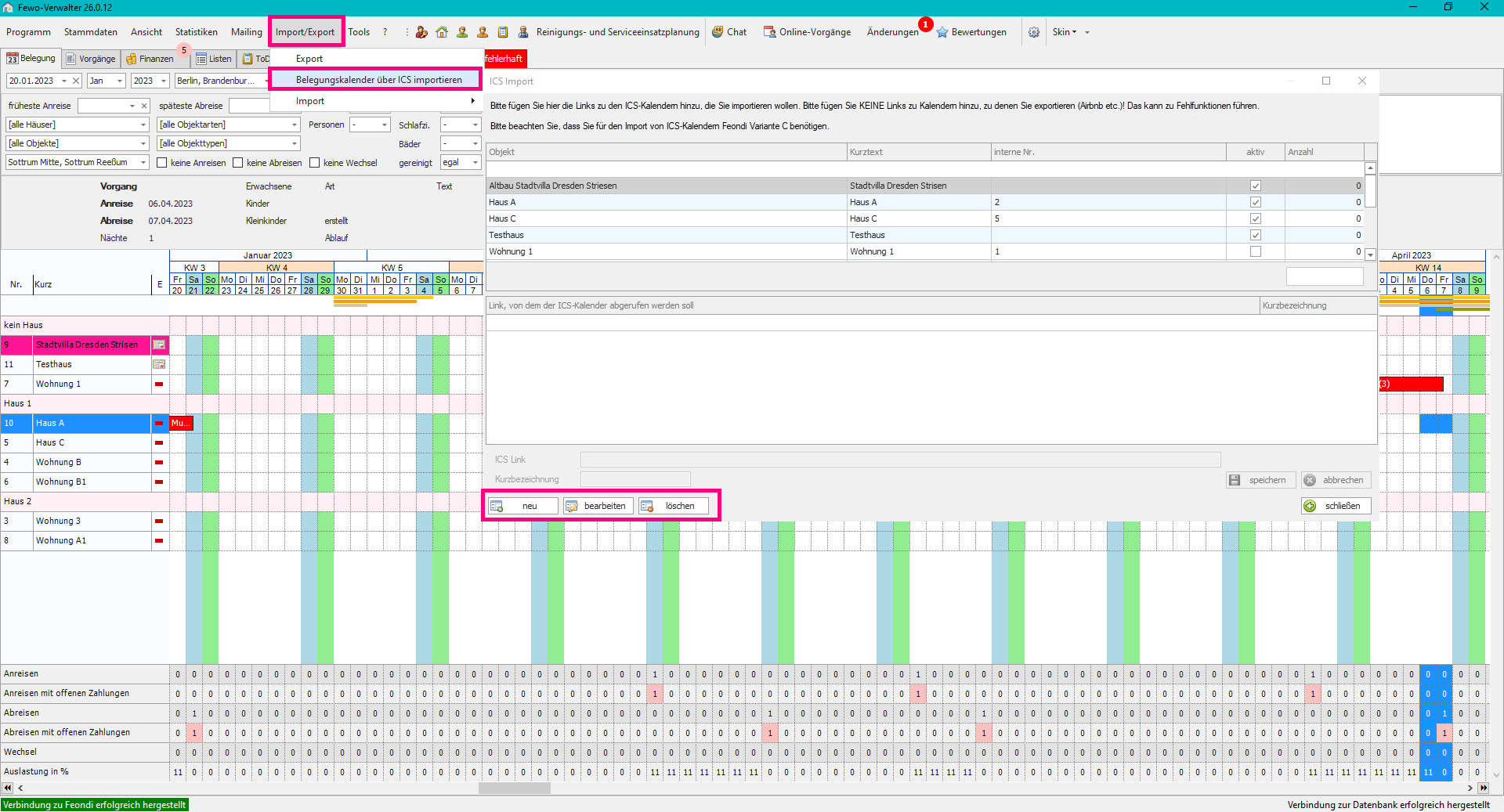This screenshot has width=1504, height=812.
Task: Open Online-Vorgänge from the toolbar
Action: [808, 32]
